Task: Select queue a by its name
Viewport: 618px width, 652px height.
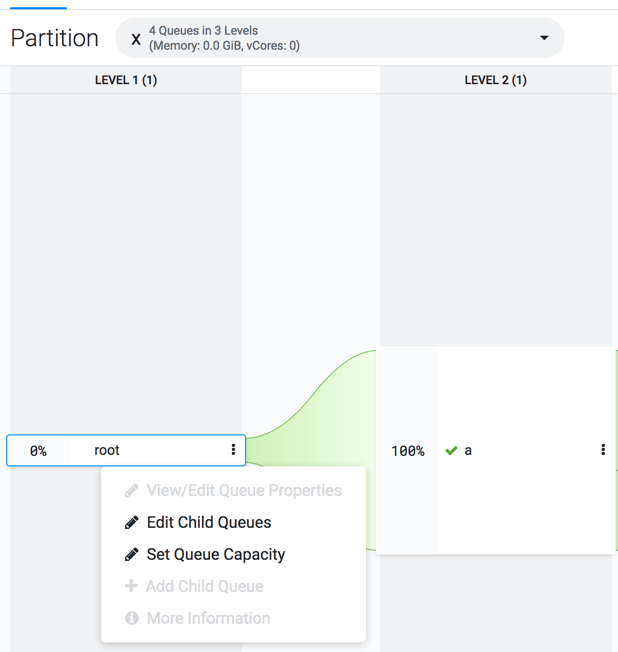Action: tap(468, 451)
